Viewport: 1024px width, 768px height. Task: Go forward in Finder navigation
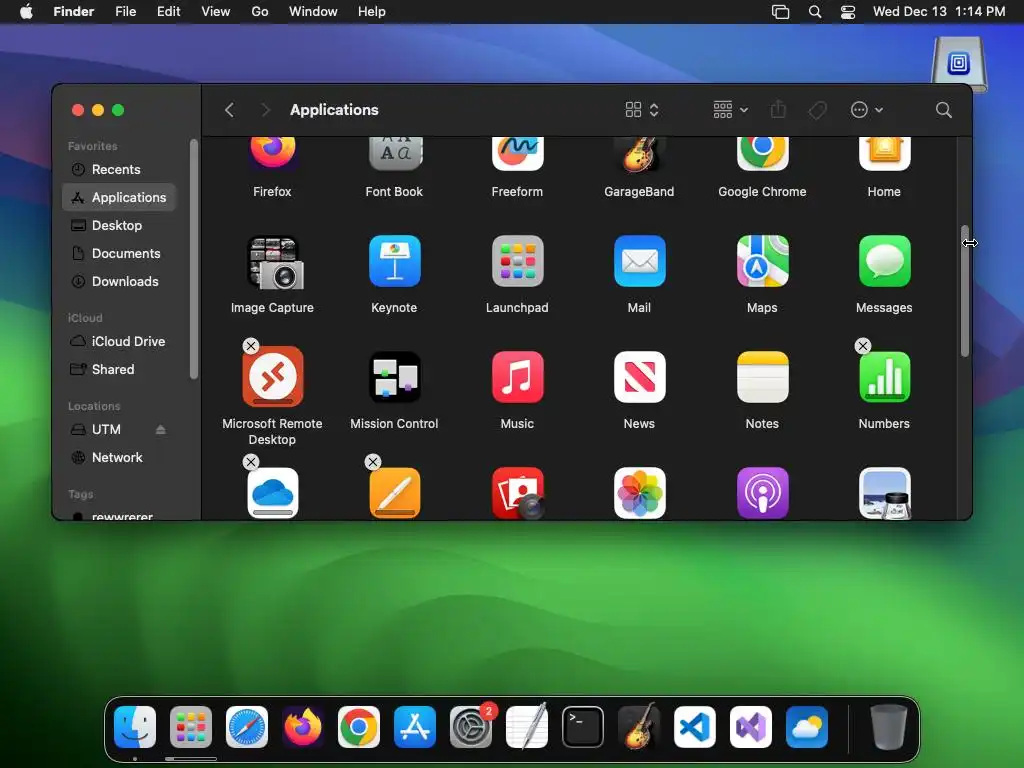click(x=265, y=110)
